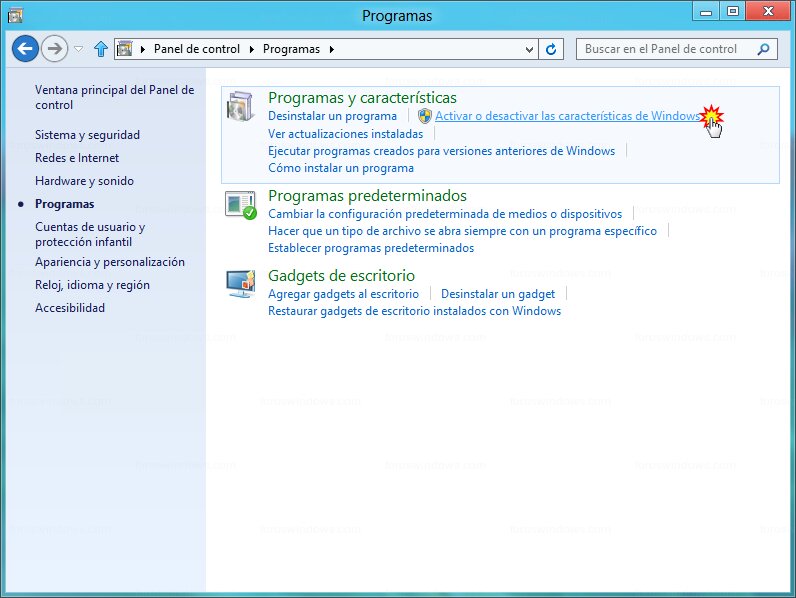796x598 pixels.
Task: Open Reloj, idioma y región
Action: pyautogui.click(x=92, y=285)
